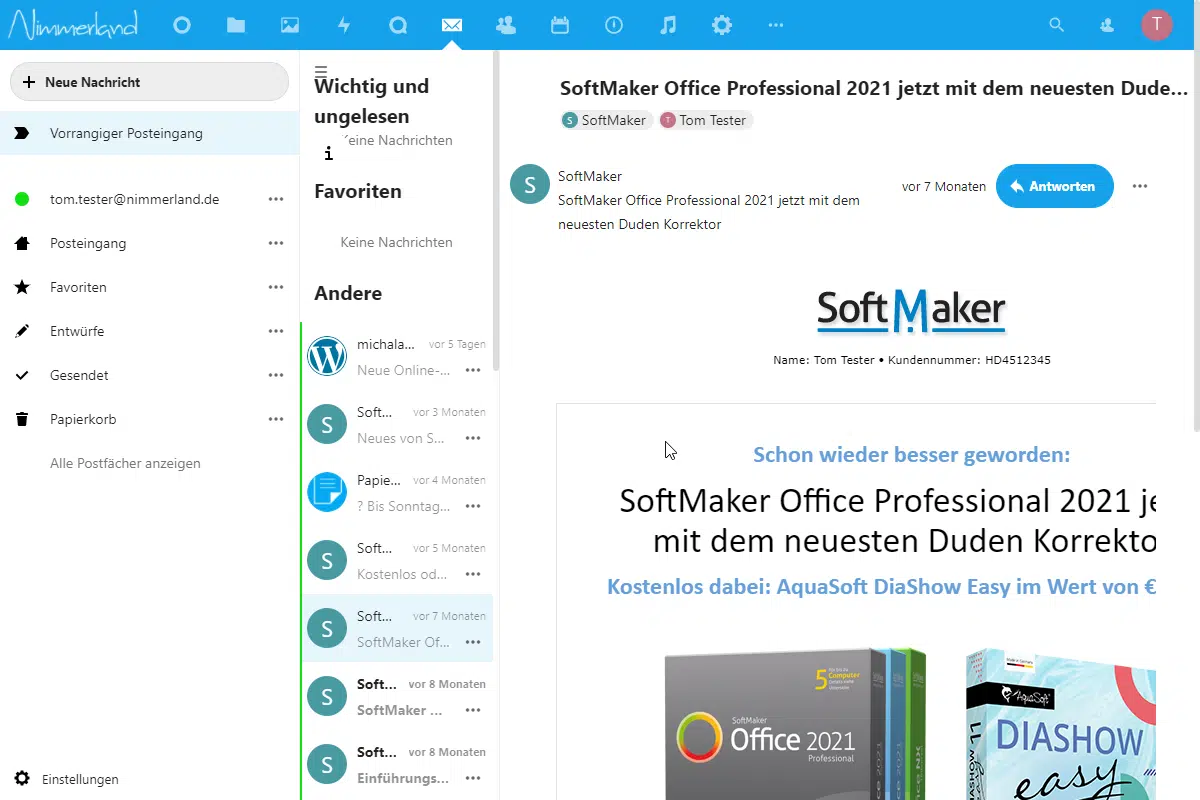The width and height of the screenshot is (1200, 800).
Task: Open the three-dot menu for Gesendet
Action: coord(276,375)
